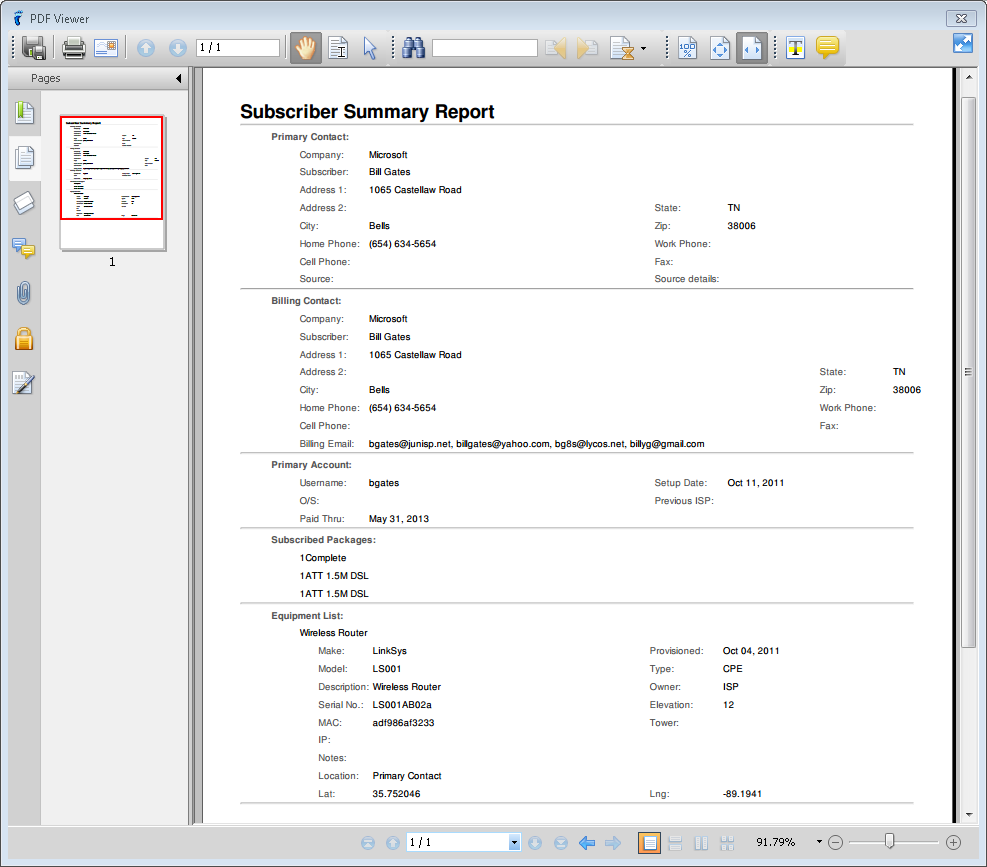Click the scrollbar down arrow
Viewport: 987px width, 867px height.
pyautogui.click(x=968, y=815)
